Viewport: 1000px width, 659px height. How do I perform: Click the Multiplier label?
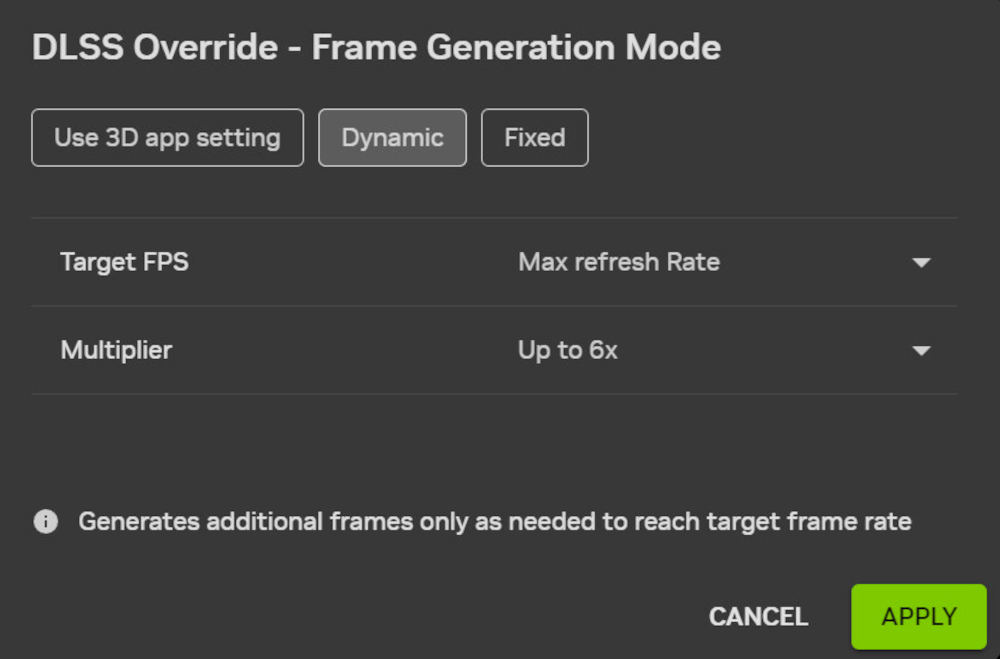click(x=116, y=350)
